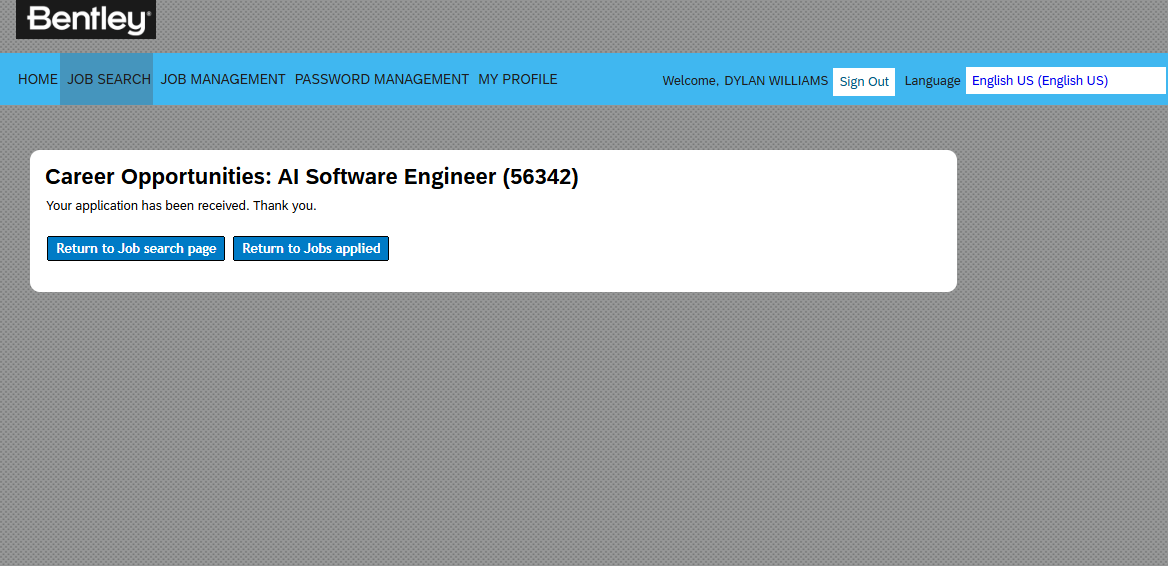Click the AI Software Engineer job title

coord(387,177)
